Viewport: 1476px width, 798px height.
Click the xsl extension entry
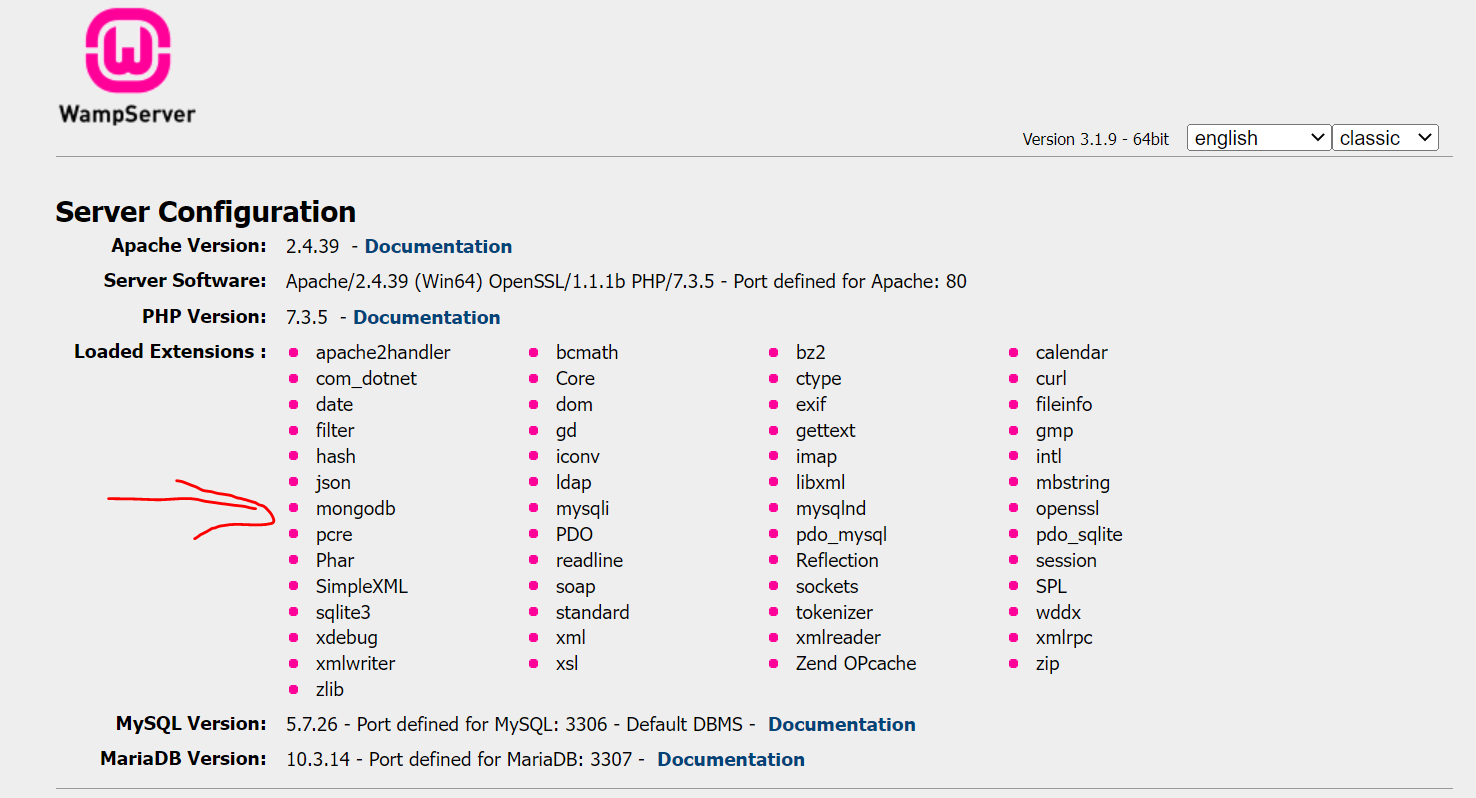pyautogui.click(x=567, y=663)
